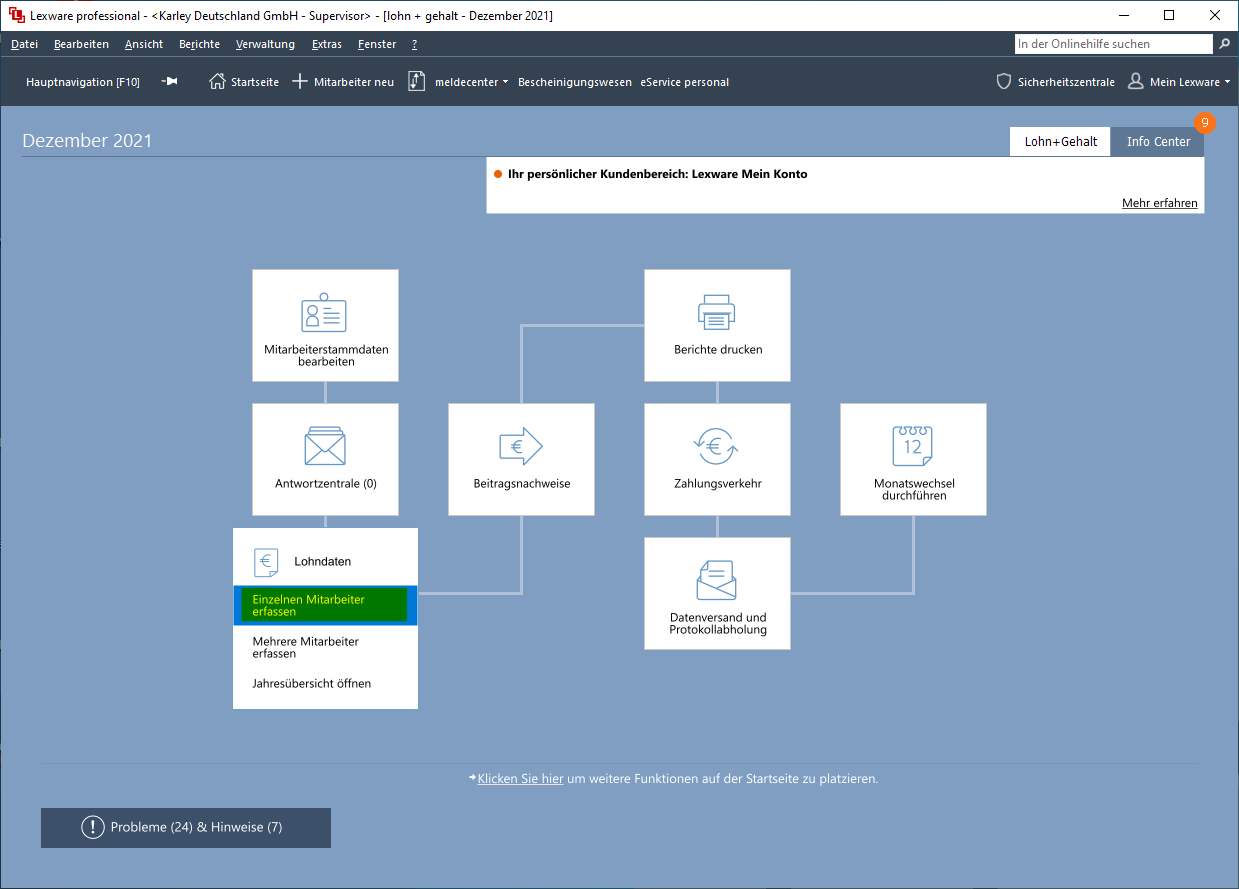Image resolution: width=1239 pixels, height=889 pixels.
Task: Select Mehrere Mitarbeiter erfassen
Action: [x=325, y=647]
